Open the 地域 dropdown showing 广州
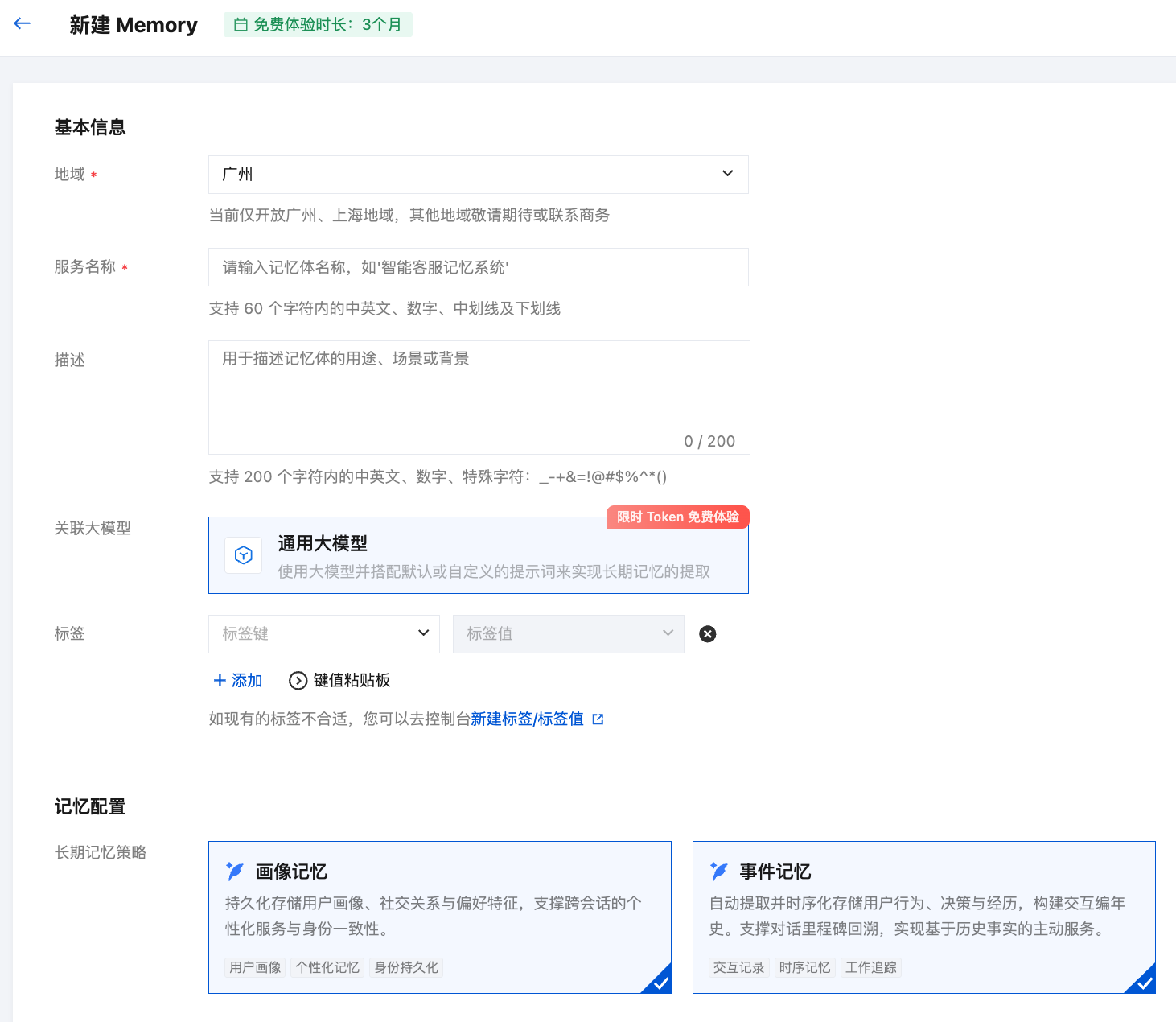The height and width of the screenshot is (1022, 1176). [478, 175]
